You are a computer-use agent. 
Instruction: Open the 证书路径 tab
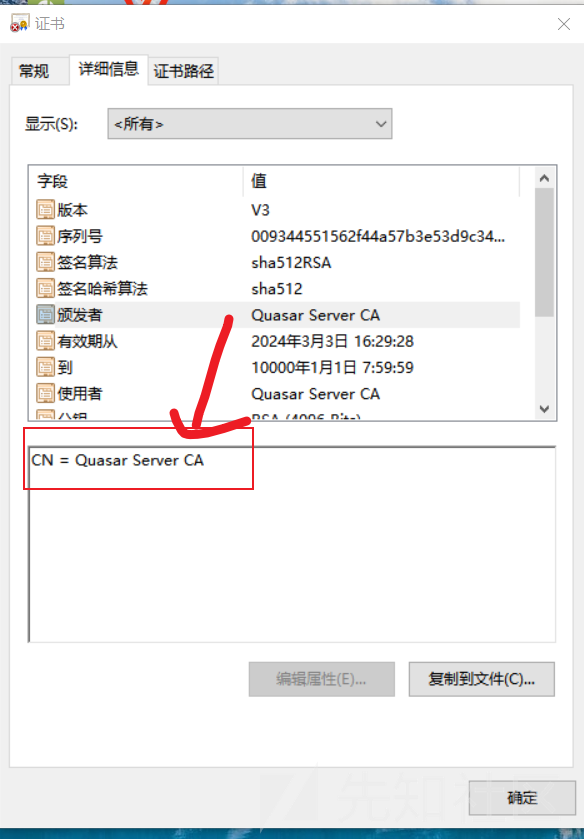184,71
